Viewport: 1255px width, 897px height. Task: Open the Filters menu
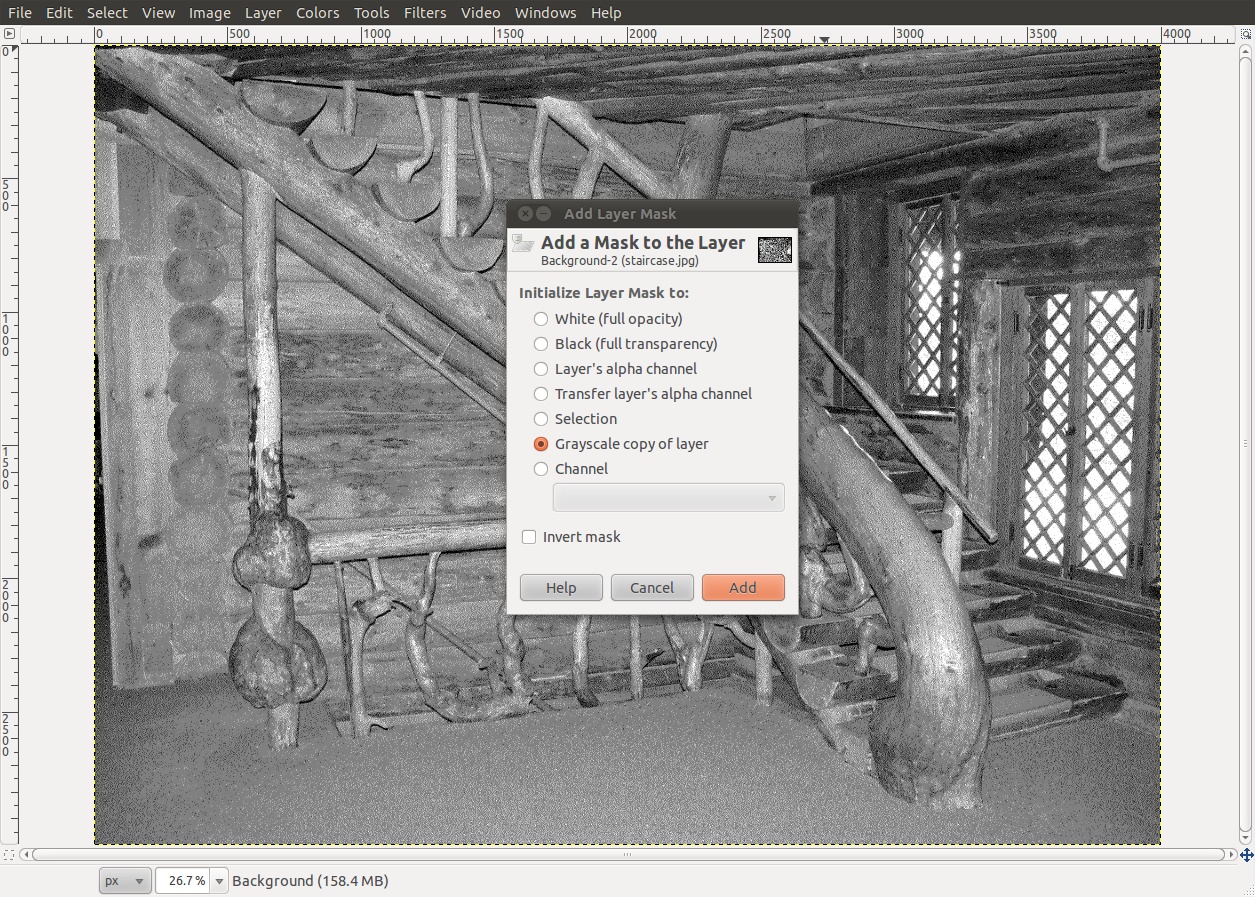[x=425, y=13]
